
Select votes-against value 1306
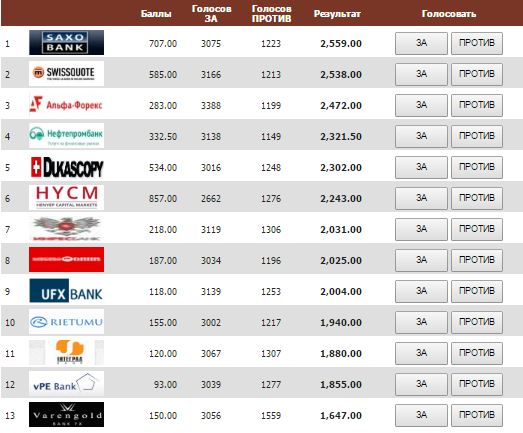(271, 230)
